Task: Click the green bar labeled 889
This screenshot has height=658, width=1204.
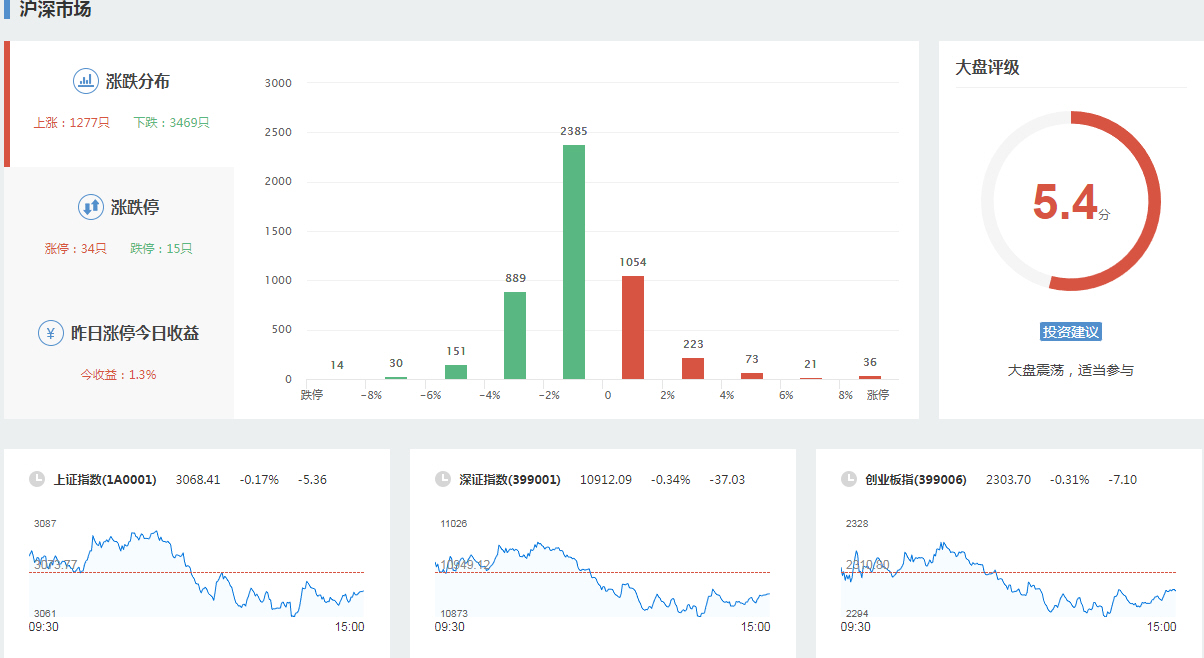Action: [515, 335]
